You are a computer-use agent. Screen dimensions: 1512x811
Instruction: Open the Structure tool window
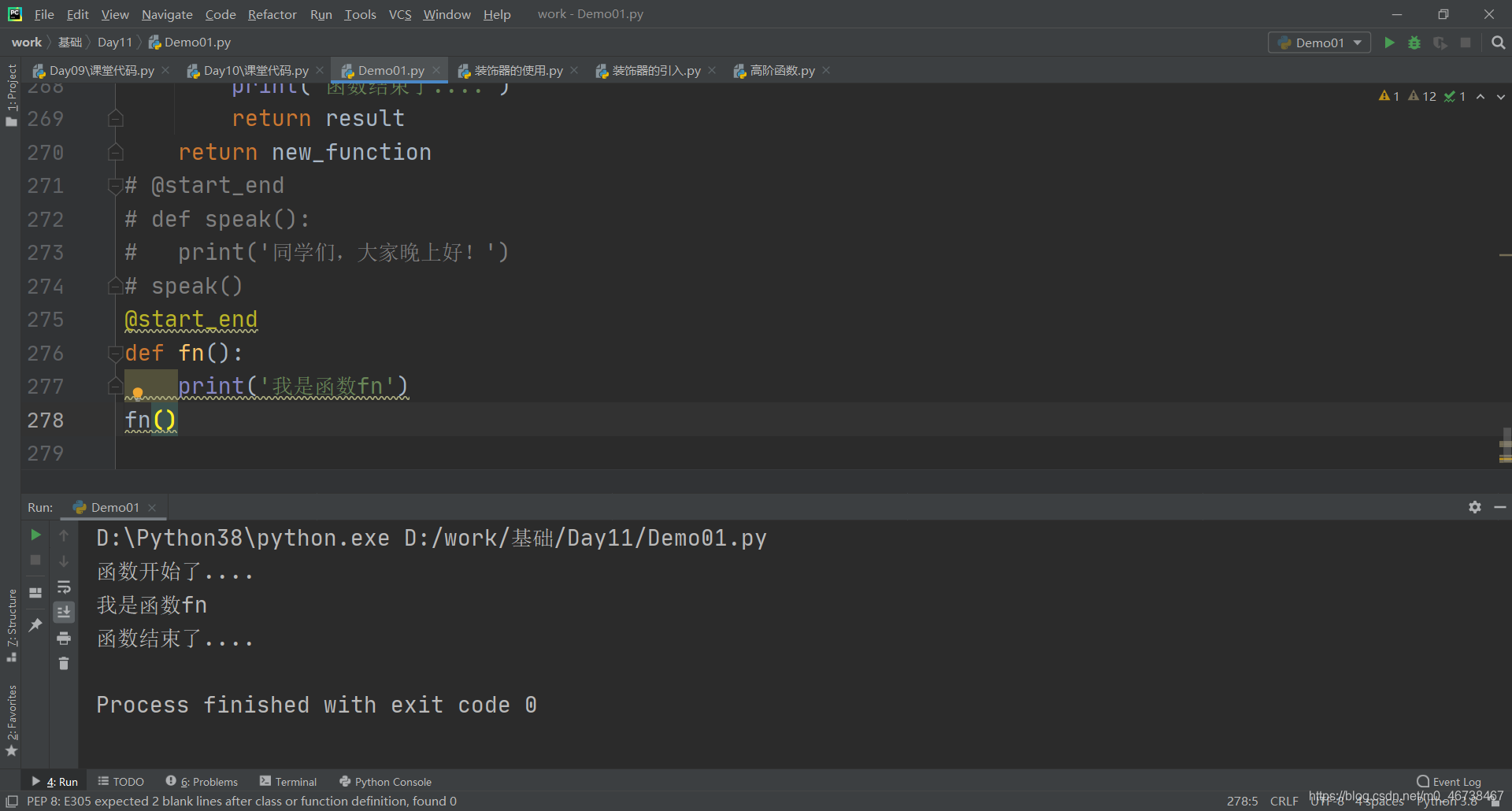[11, 625]
